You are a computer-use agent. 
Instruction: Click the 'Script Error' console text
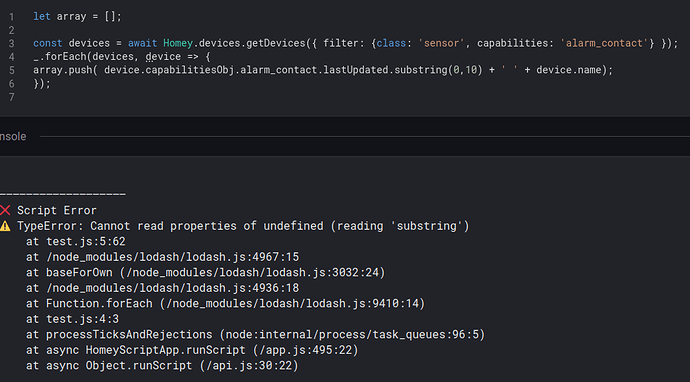(57, 210)
